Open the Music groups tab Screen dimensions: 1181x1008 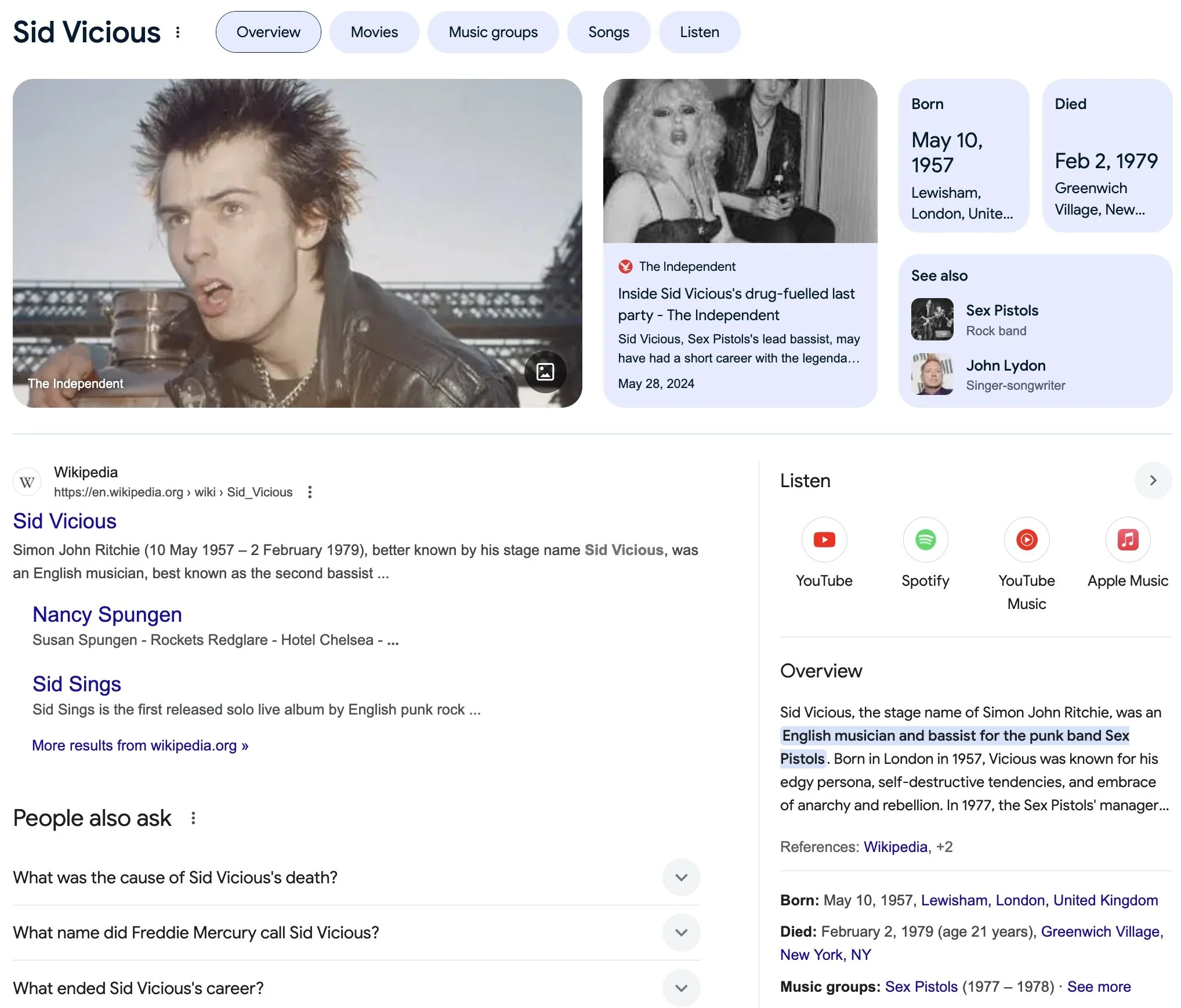[x=493, y=32]
